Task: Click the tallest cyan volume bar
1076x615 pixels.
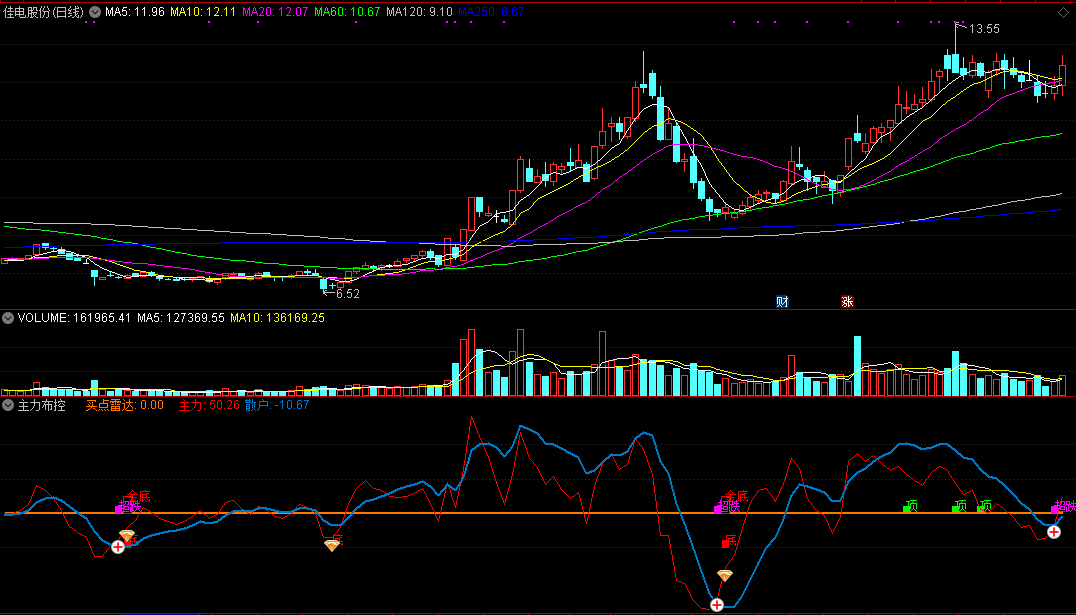Action: (857, 366)
